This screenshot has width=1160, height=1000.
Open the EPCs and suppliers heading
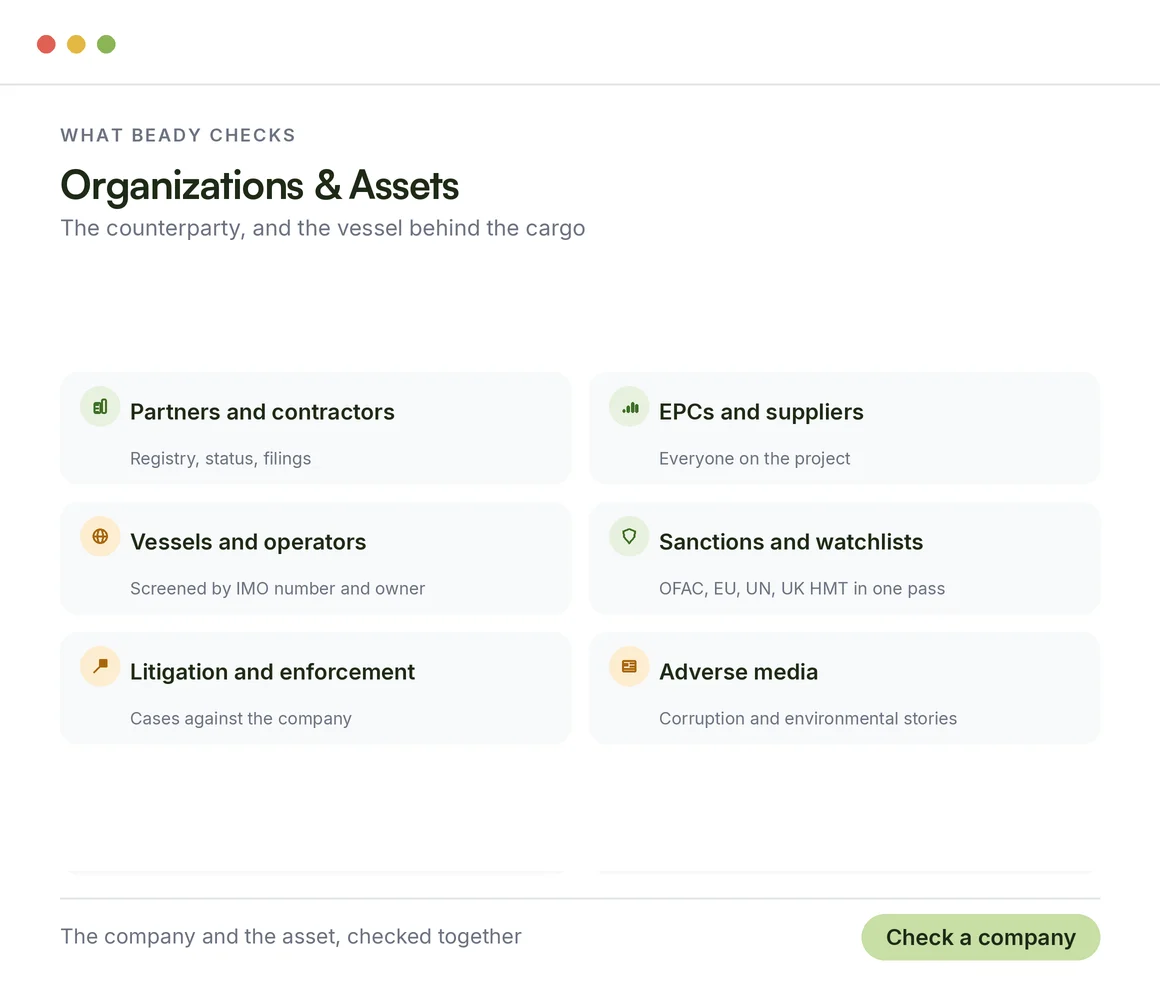tap(761, 412)
